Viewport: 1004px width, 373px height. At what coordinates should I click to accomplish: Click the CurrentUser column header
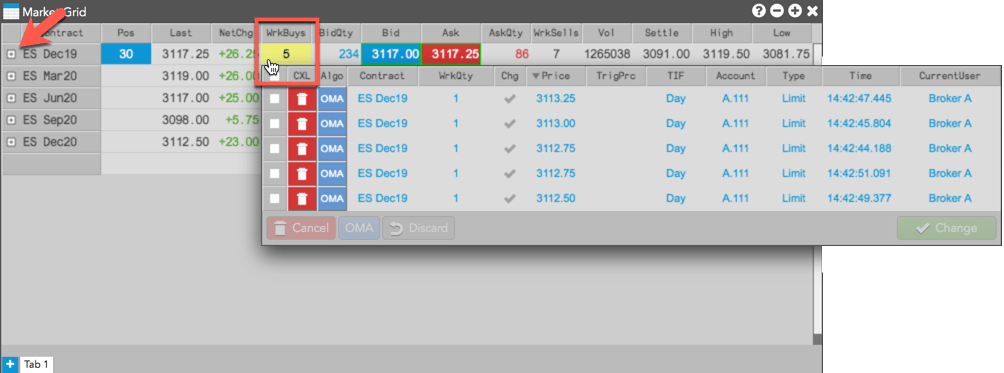pyautogui.click(x=950, y=75)
